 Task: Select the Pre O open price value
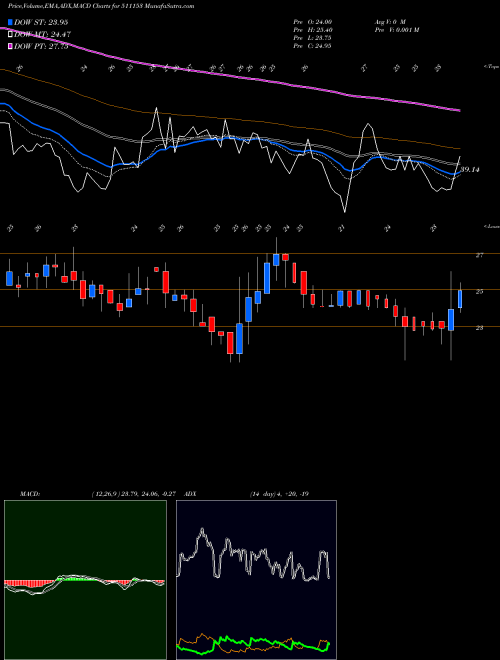pos(312,21)
